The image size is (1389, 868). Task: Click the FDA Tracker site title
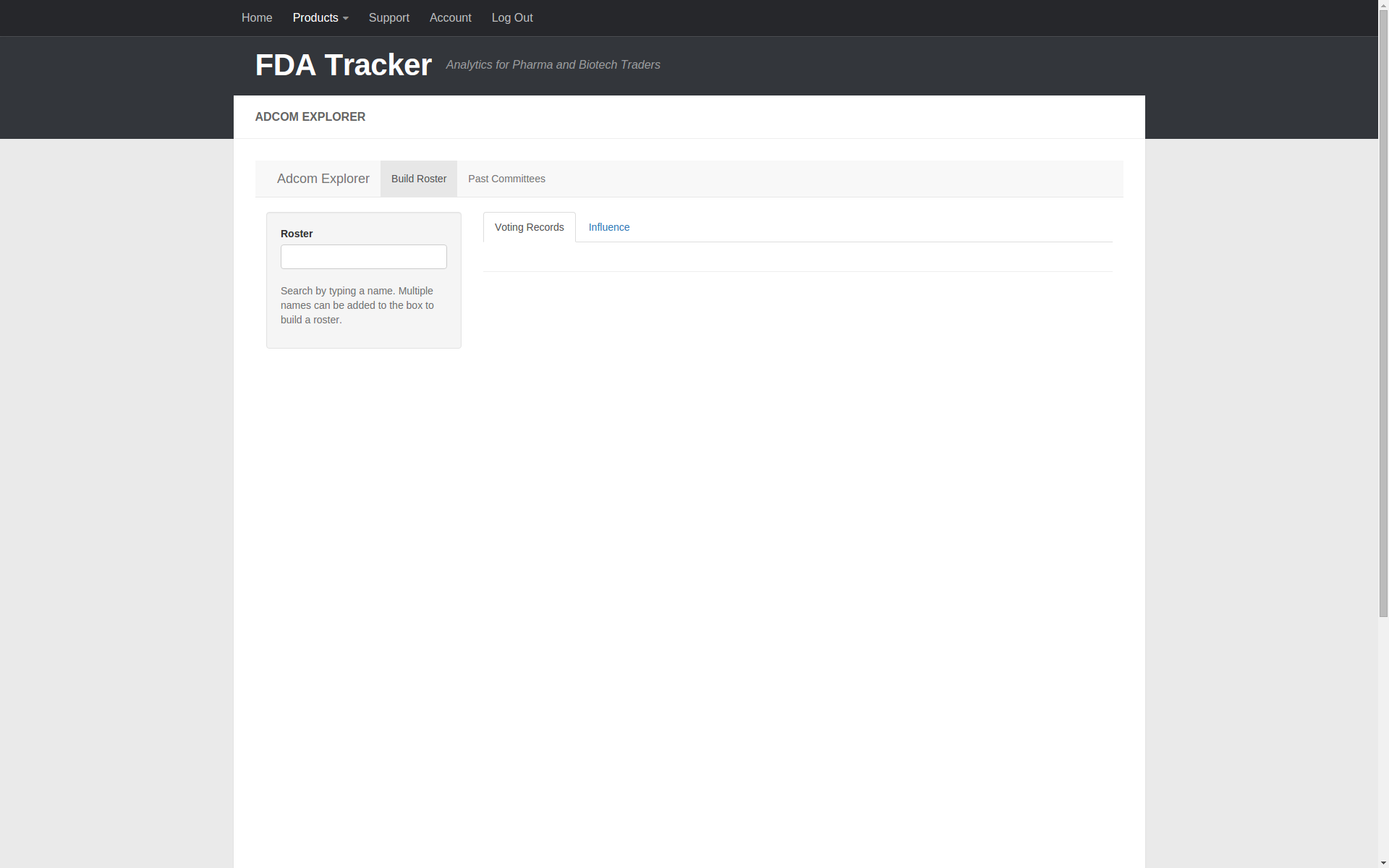(344, 65)
